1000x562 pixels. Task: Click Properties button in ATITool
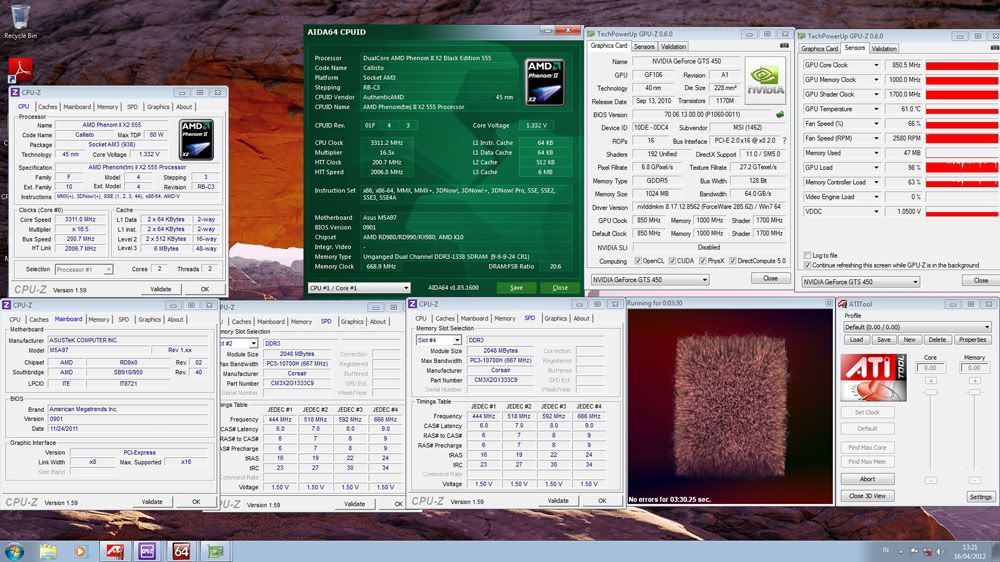click(x=973, y=340)
